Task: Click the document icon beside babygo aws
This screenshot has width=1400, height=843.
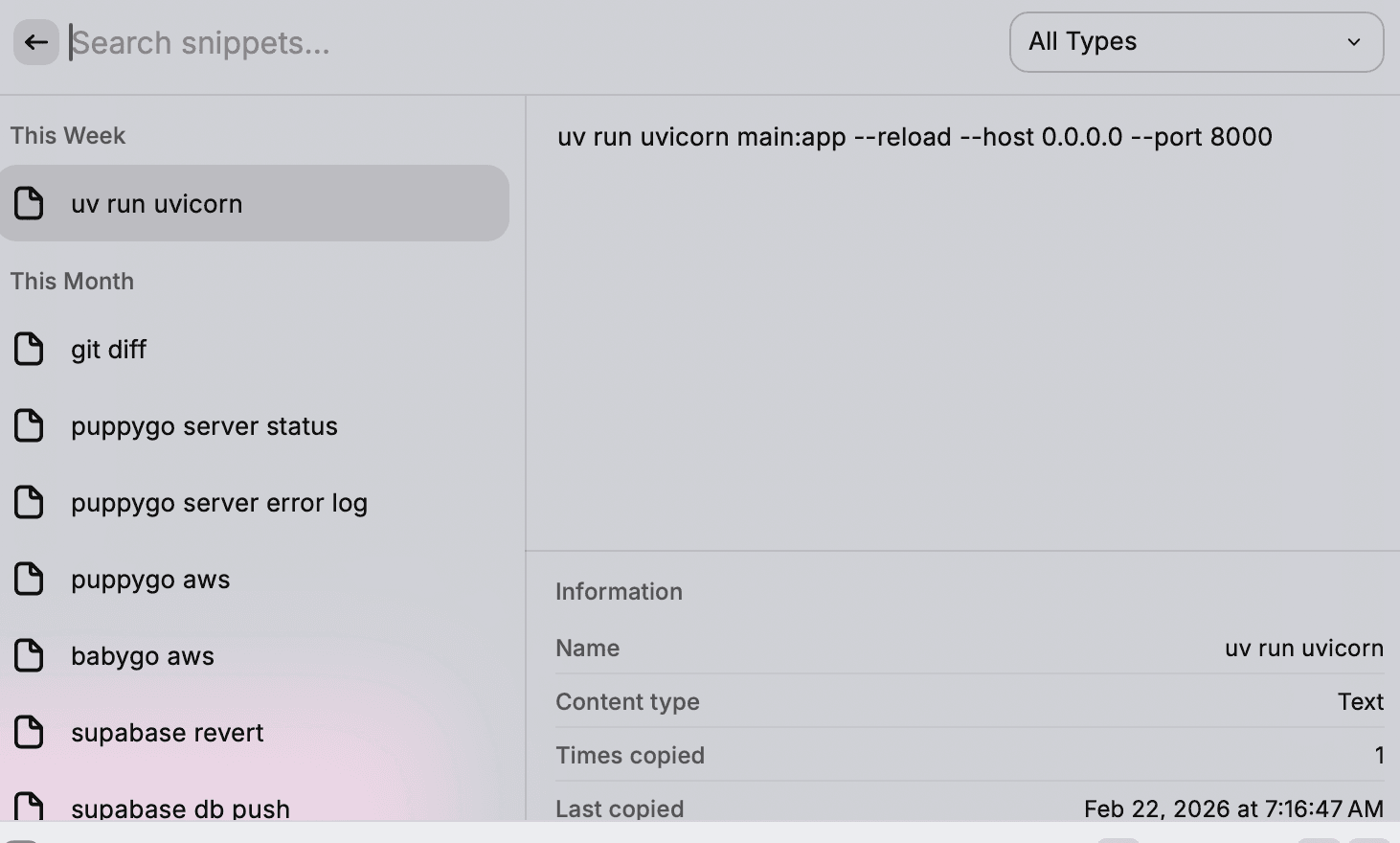Action: (x=29, y=656)
